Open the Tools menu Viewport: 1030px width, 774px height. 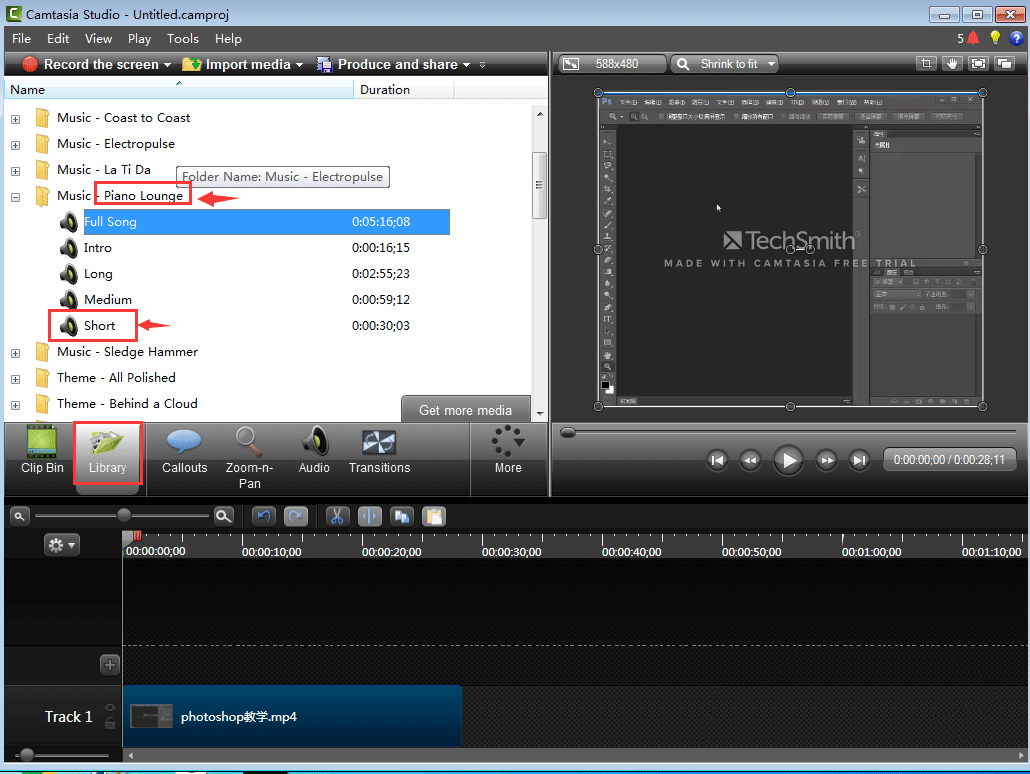(182, 39)
